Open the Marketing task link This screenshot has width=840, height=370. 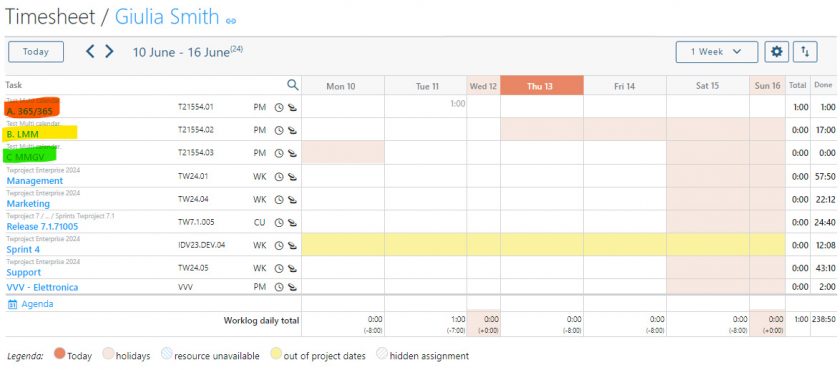coord(28,204)
